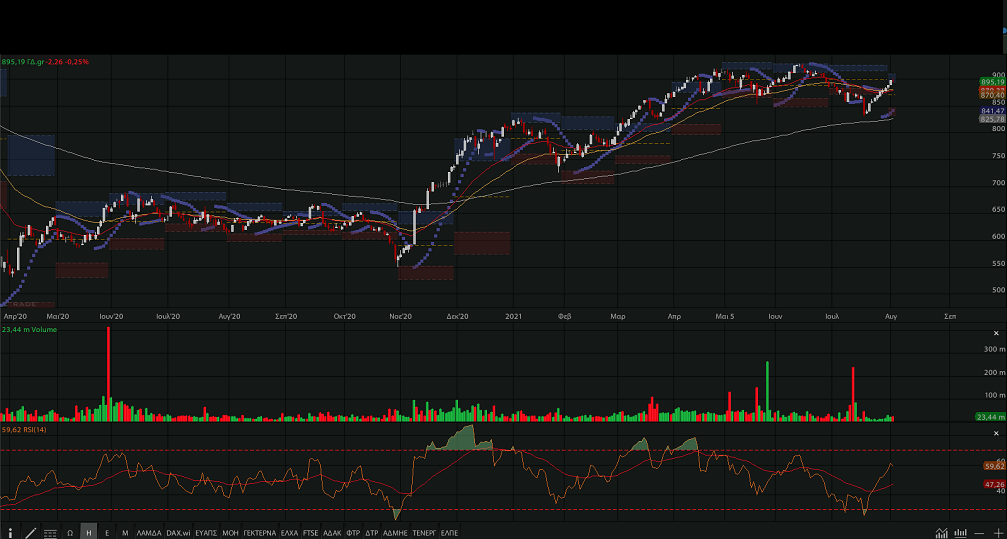Zoom out with the minus icon
This screenshot has width=1007, height=539.
point(979,533)
